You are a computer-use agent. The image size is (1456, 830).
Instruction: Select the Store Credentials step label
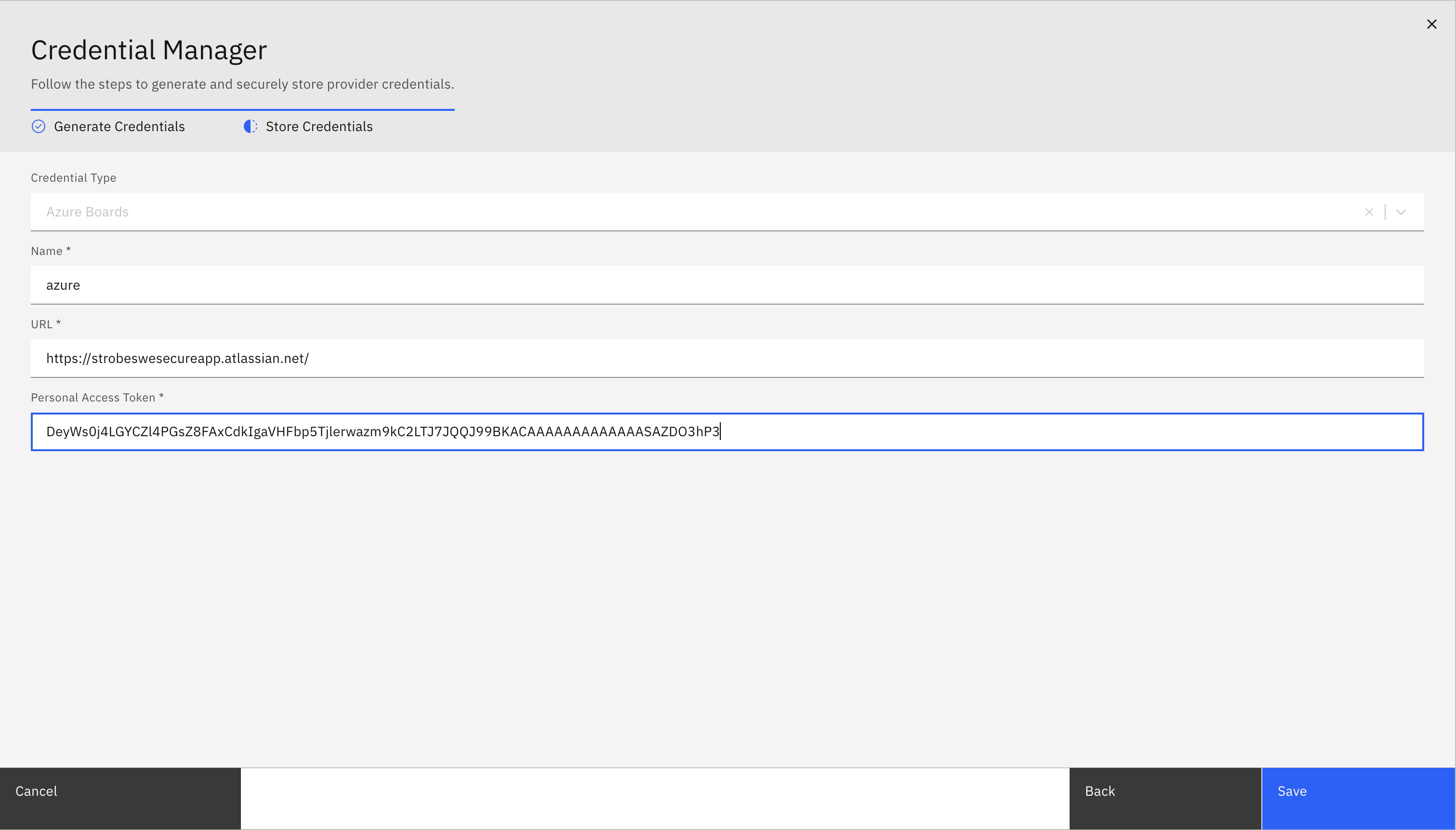click(319, 127)
